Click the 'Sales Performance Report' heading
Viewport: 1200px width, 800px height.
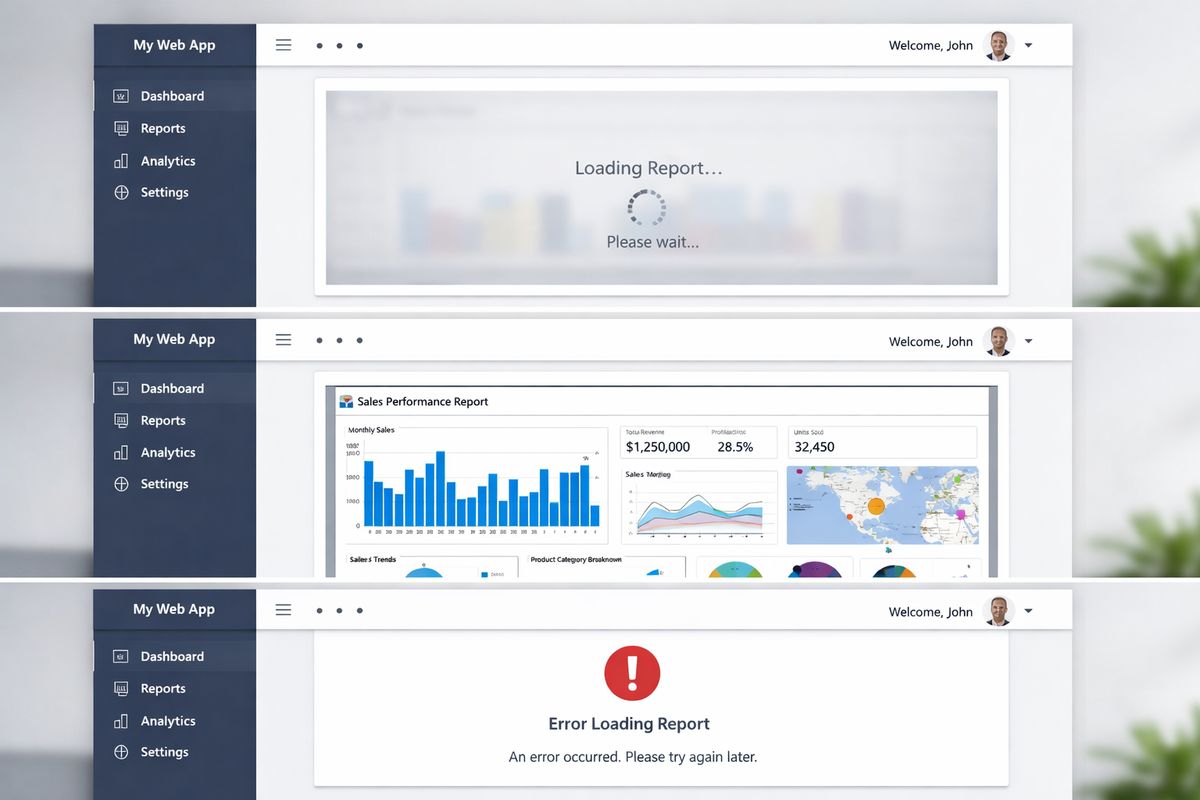pos(423,401)
